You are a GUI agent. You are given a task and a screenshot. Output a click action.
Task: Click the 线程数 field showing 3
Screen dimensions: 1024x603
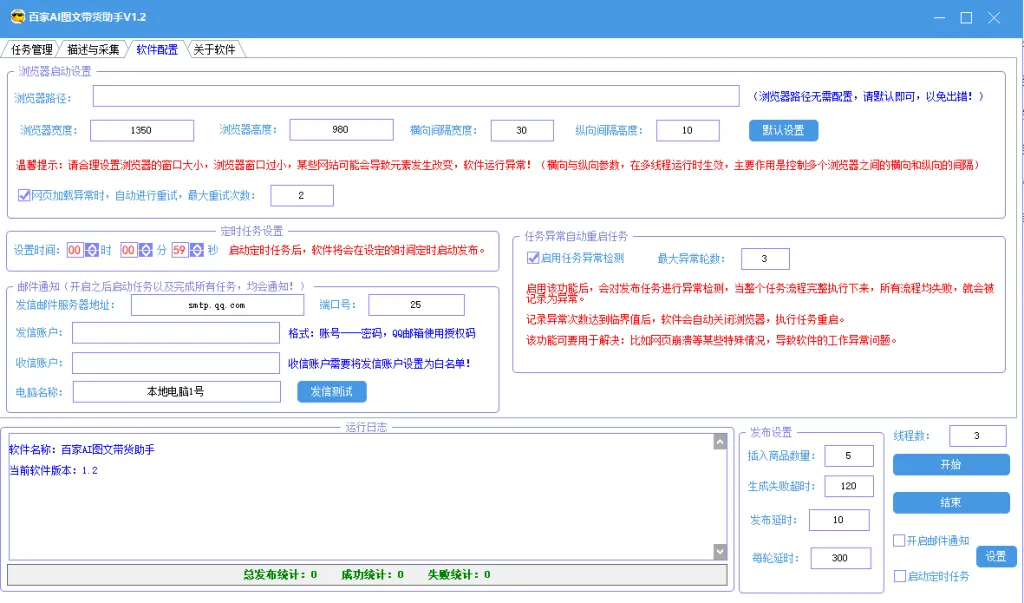(x=977, y=436)
